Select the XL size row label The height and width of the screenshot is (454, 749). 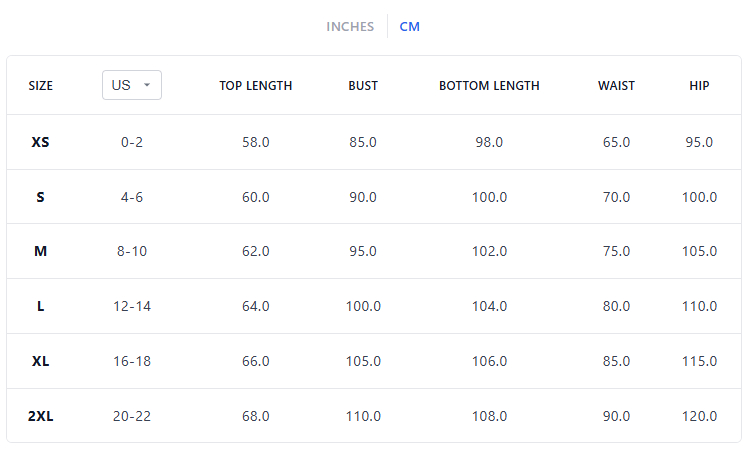pos(41,361)
